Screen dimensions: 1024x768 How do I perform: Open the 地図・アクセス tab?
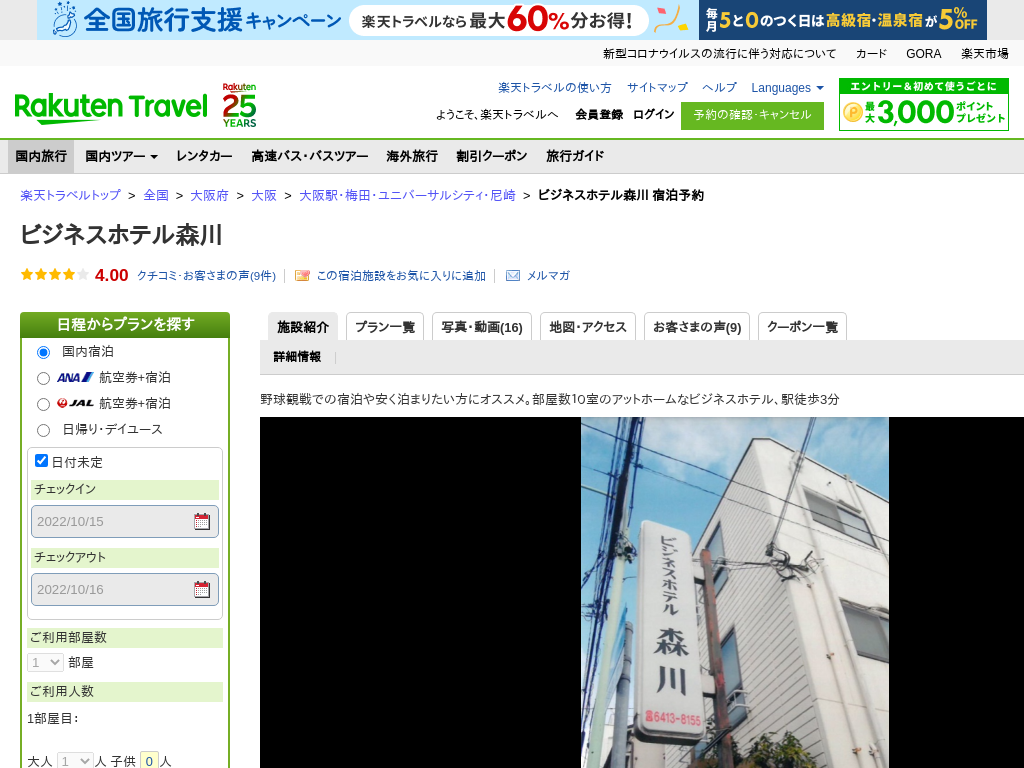588,327
